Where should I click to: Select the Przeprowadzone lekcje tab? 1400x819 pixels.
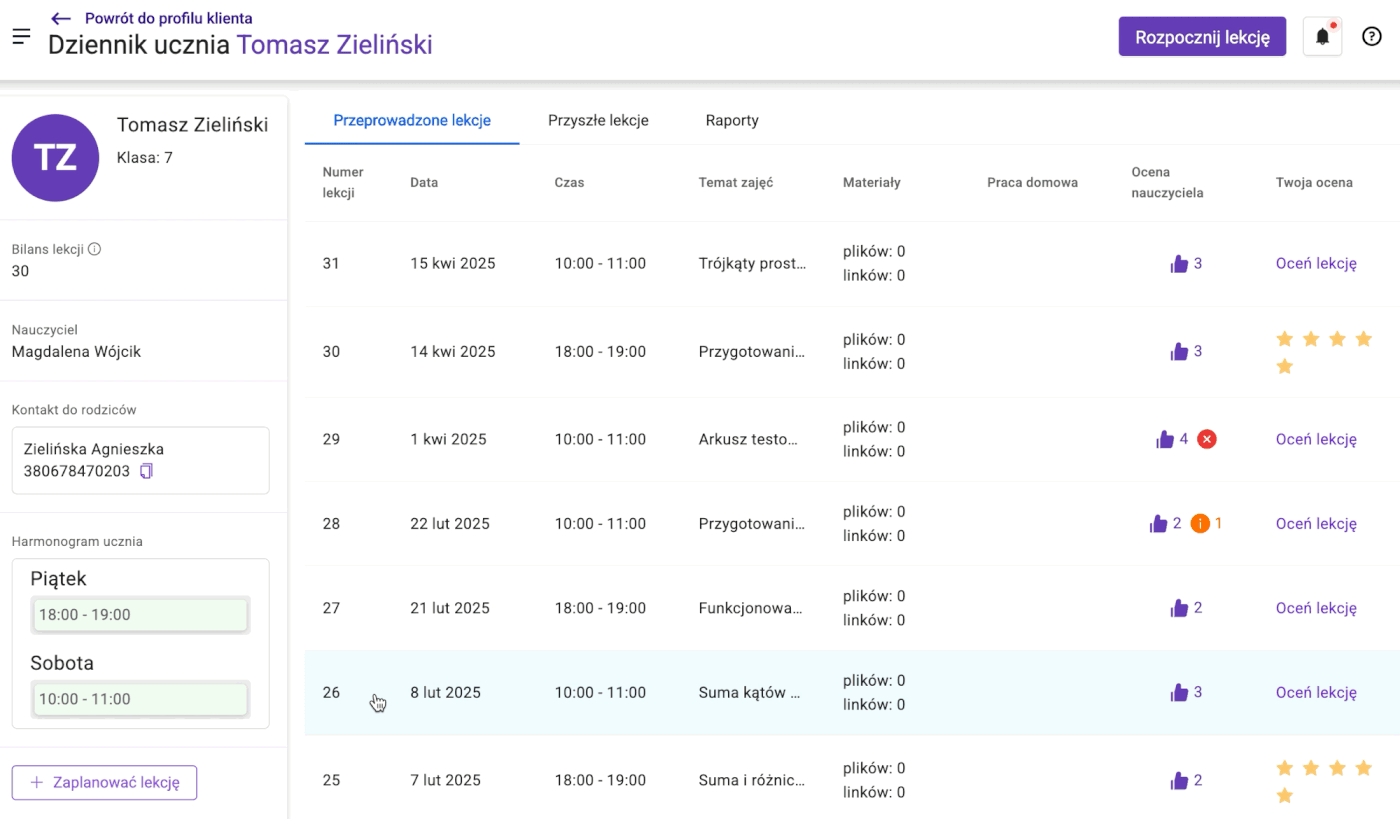coord(412,120)
